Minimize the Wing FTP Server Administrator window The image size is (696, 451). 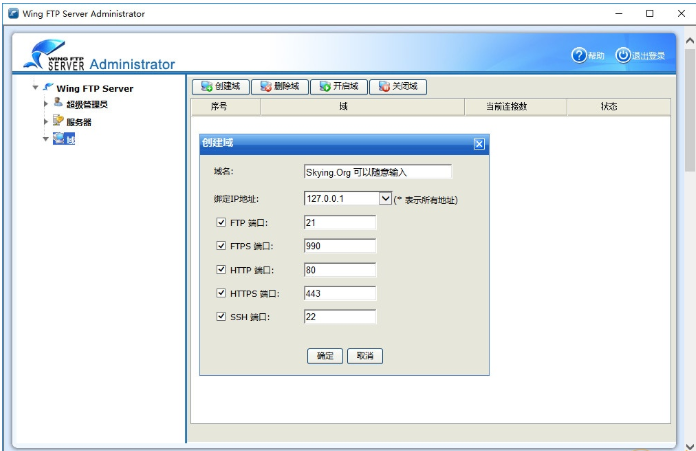pyautogui.click(x=619, y=14)
